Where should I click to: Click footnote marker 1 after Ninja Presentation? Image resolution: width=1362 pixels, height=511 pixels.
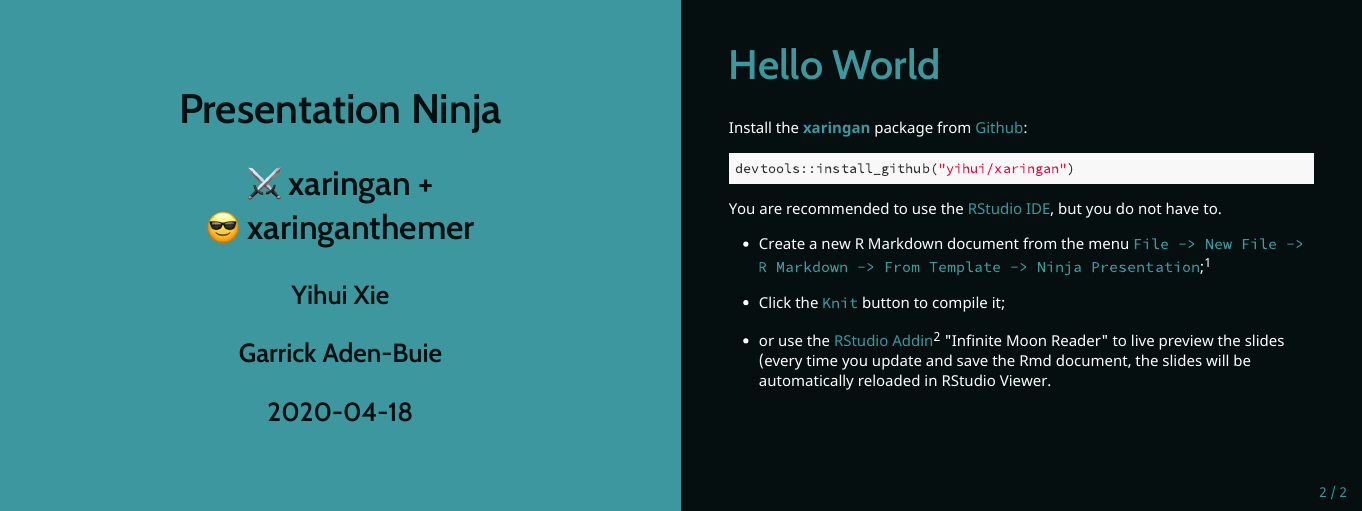point(1207,263)
